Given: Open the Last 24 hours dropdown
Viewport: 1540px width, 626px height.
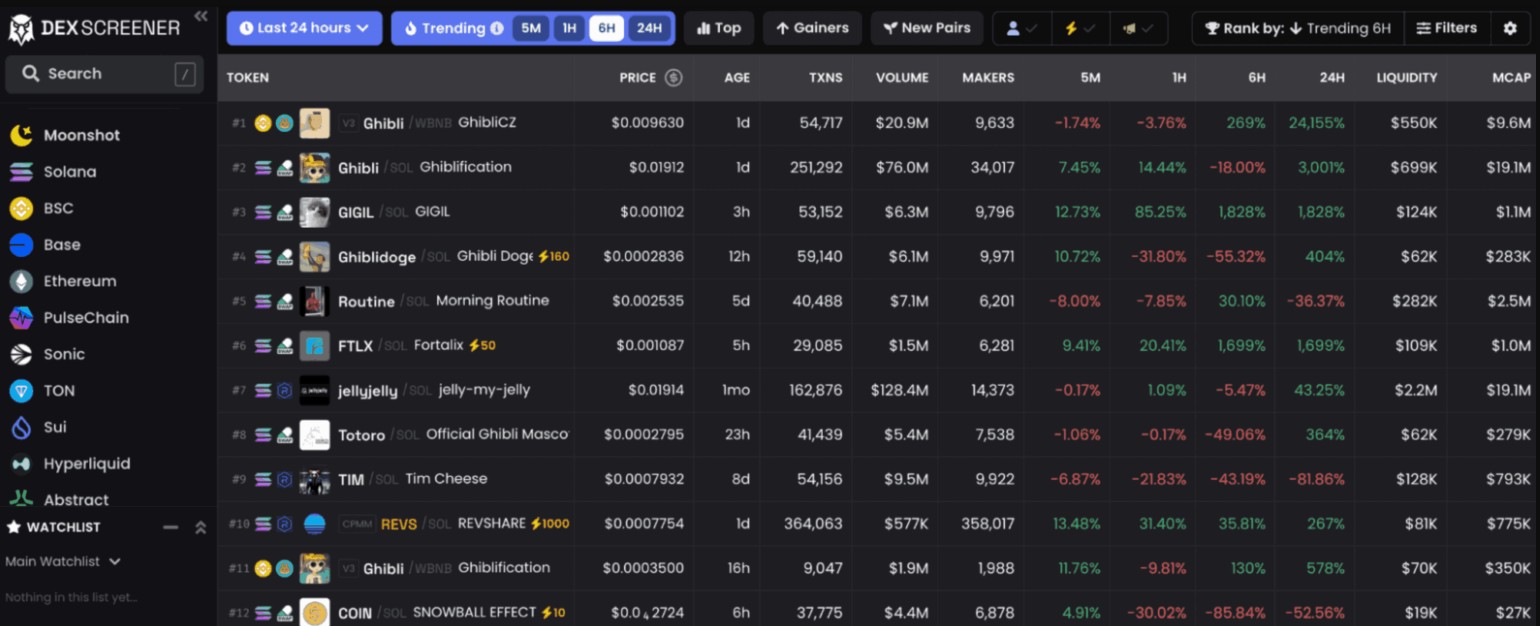Looking at the screenshot, I should (304, 28).
